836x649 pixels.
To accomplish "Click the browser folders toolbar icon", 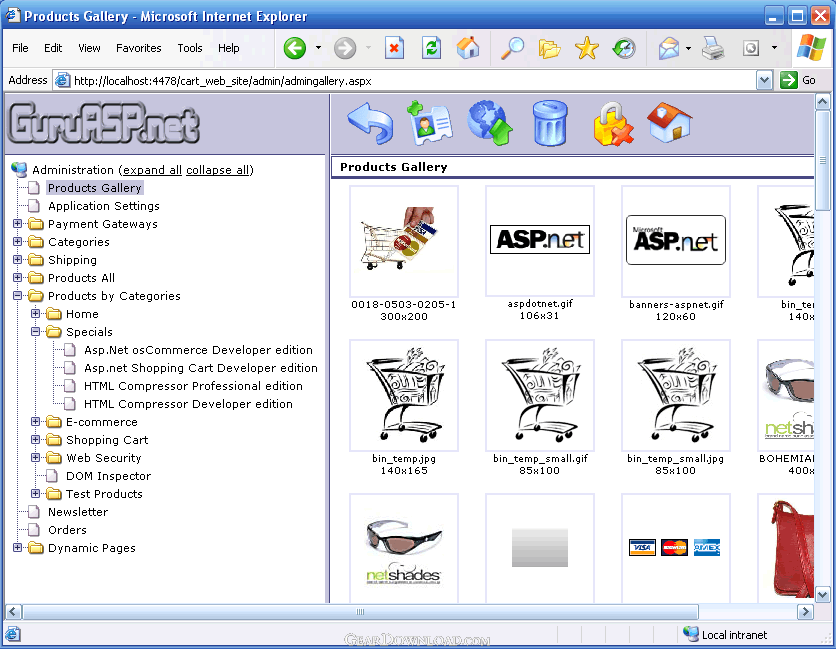I will (549, 48).
